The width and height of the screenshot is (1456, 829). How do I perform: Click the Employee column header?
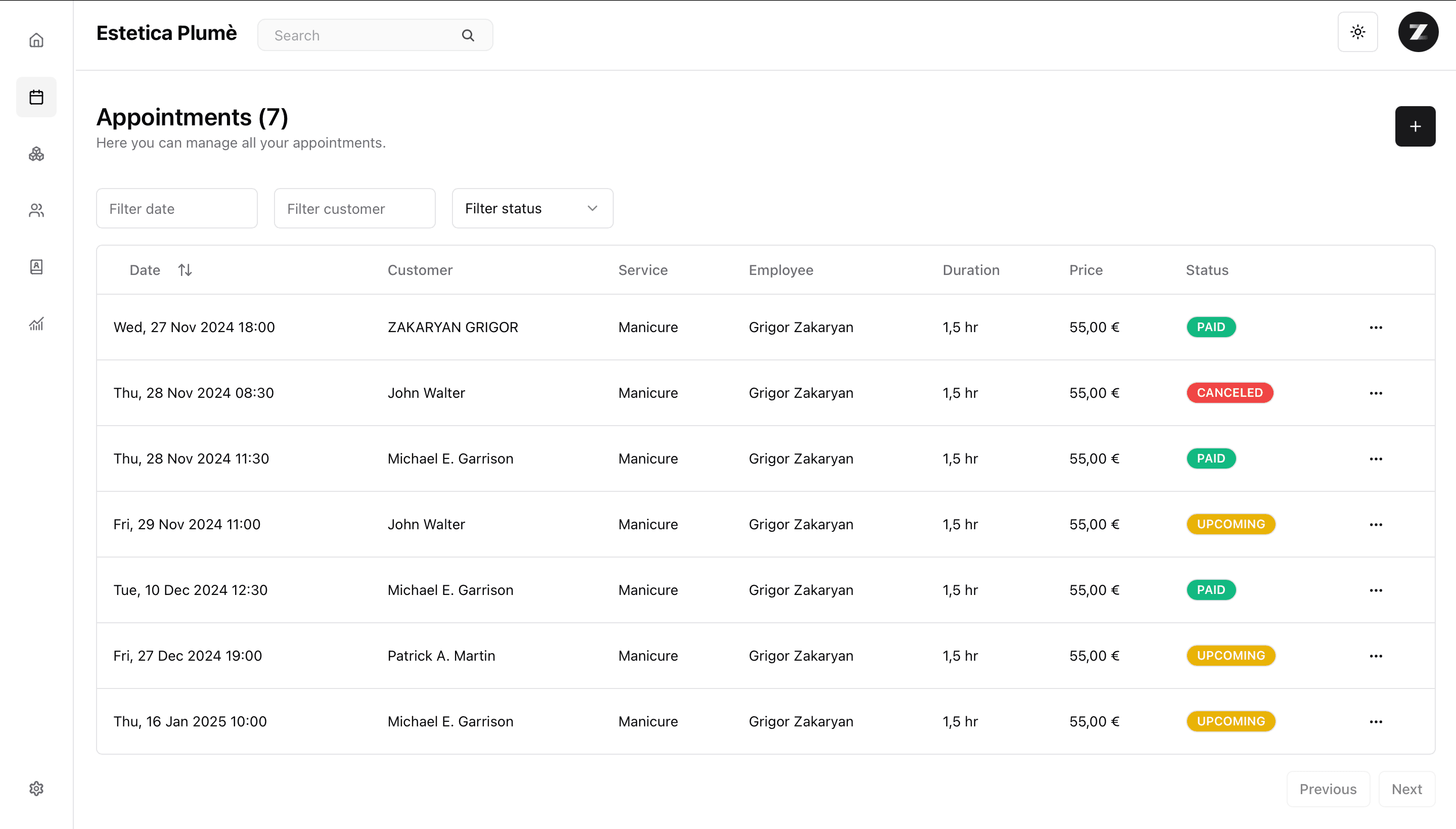(x=781, y=270)
